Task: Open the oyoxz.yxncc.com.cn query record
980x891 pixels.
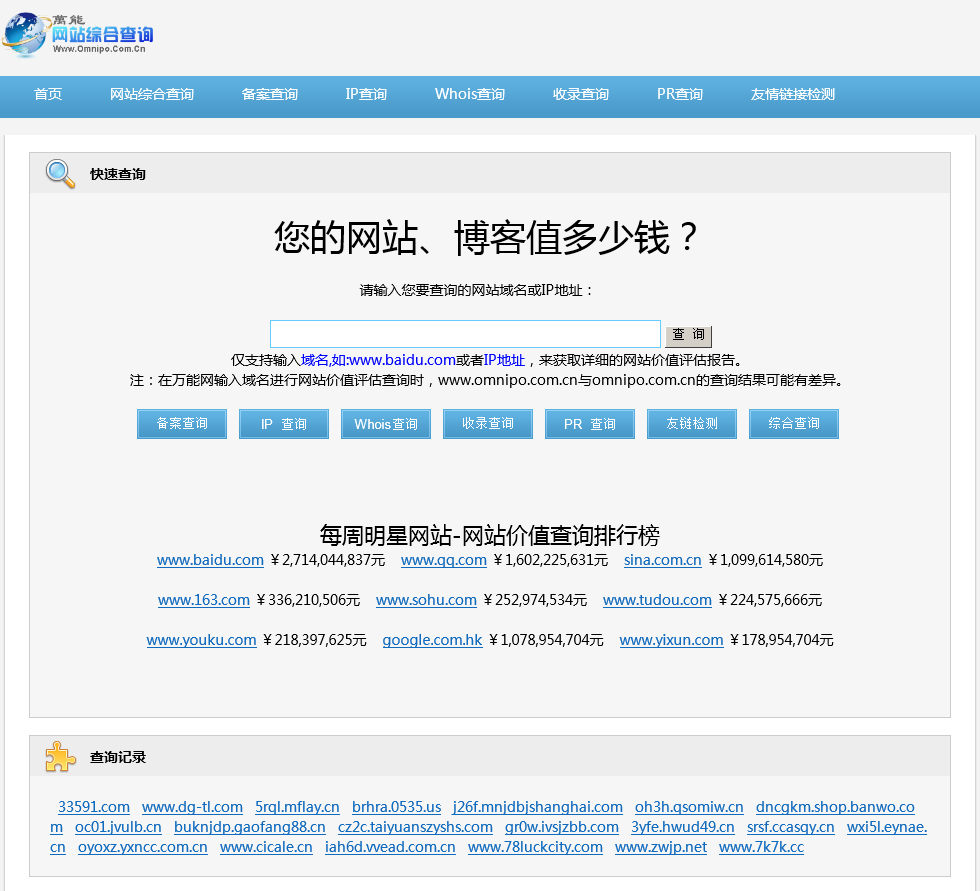Action: coord(142,847)
